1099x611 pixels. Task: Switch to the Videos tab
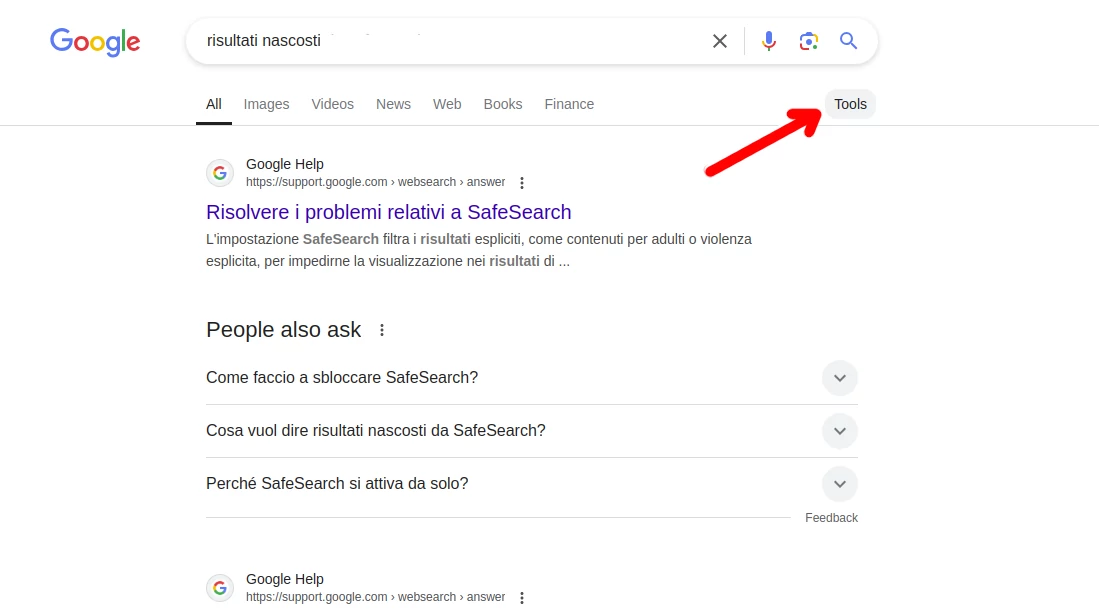[332, 104]
